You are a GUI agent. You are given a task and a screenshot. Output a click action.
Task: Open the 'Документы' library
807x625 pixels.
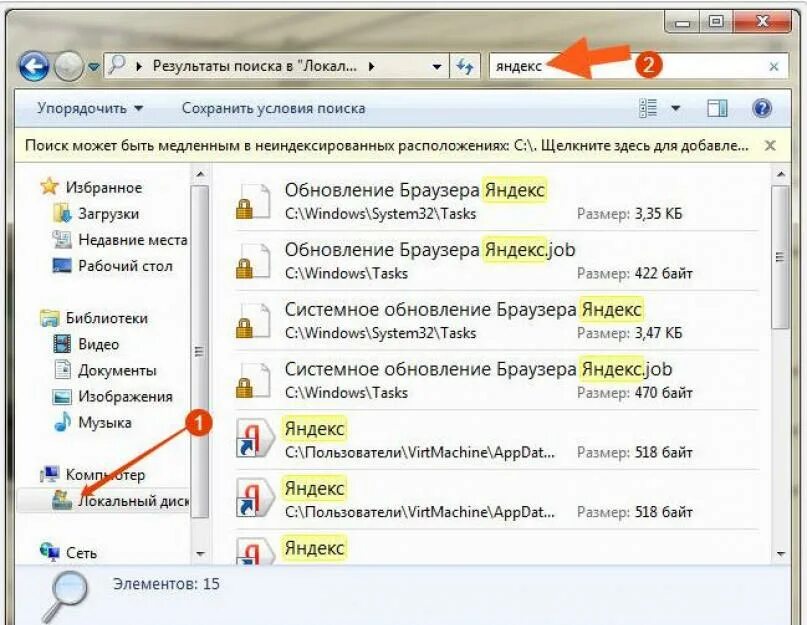117,371
